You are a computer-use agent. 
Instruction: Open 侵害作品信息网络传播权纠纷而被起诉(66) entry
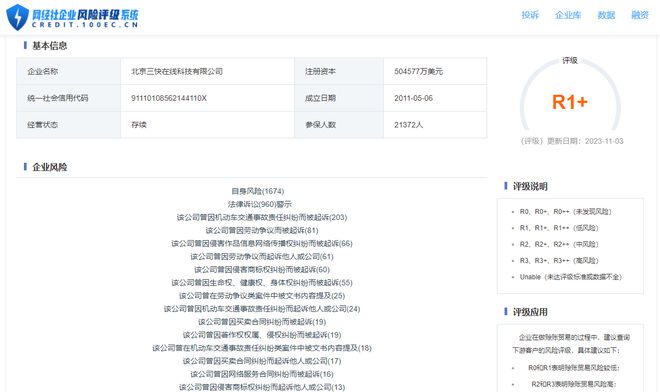point(262,243)
